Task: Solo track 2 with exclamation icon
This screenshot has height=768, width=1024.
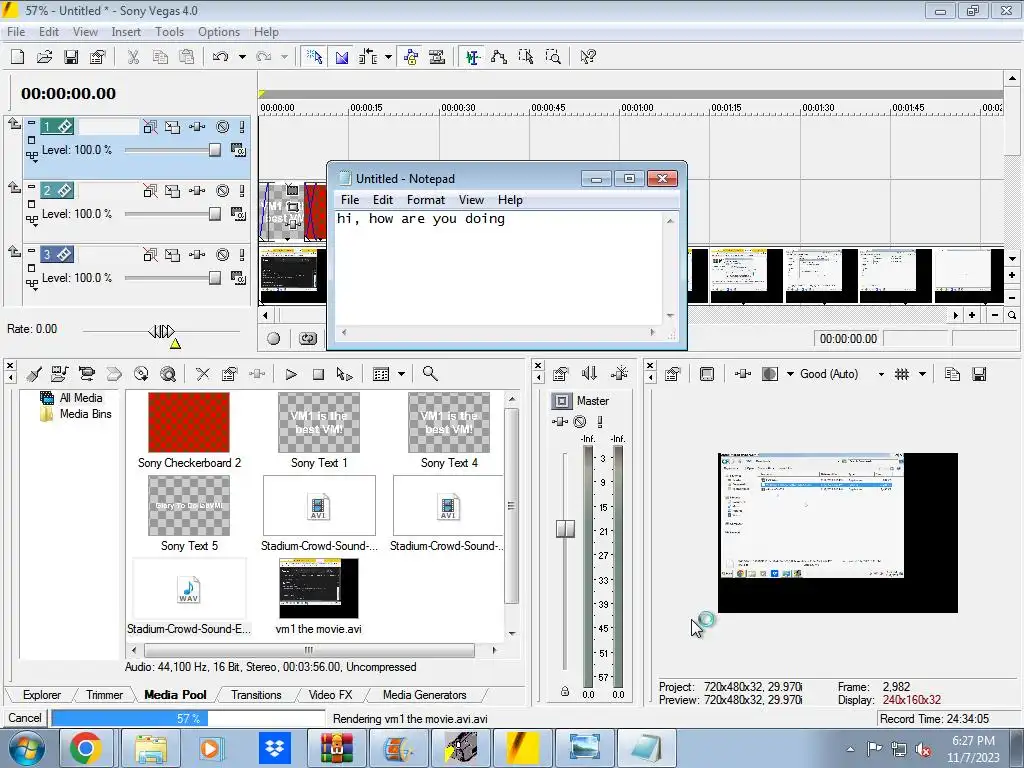Action: 242,191
